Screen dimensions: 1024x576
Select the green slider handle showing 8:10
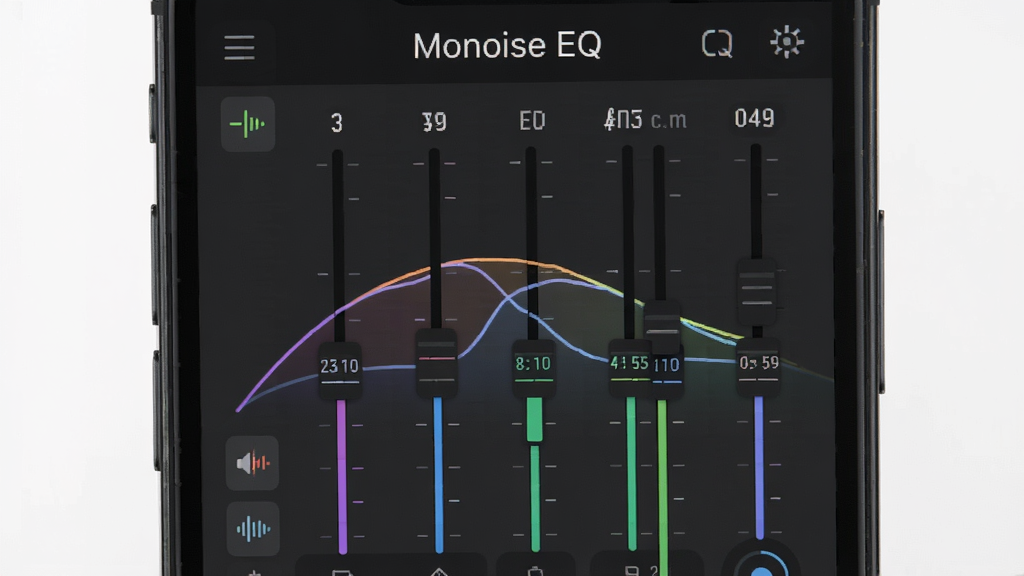click(534, 368)
